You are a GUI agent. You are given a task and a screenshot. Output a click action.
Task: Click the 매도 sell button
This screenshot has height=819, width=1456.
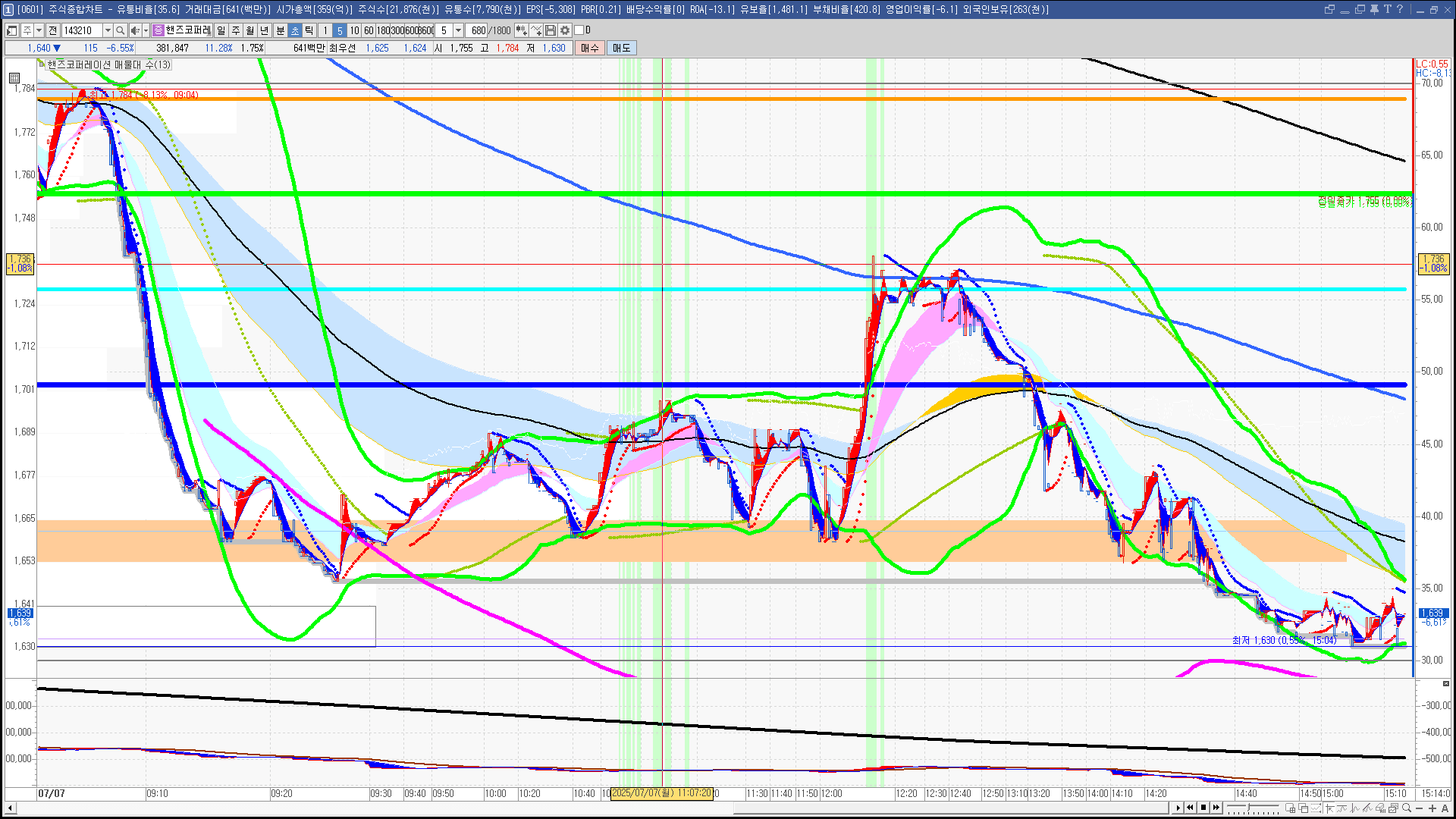[x=622, y=48]
